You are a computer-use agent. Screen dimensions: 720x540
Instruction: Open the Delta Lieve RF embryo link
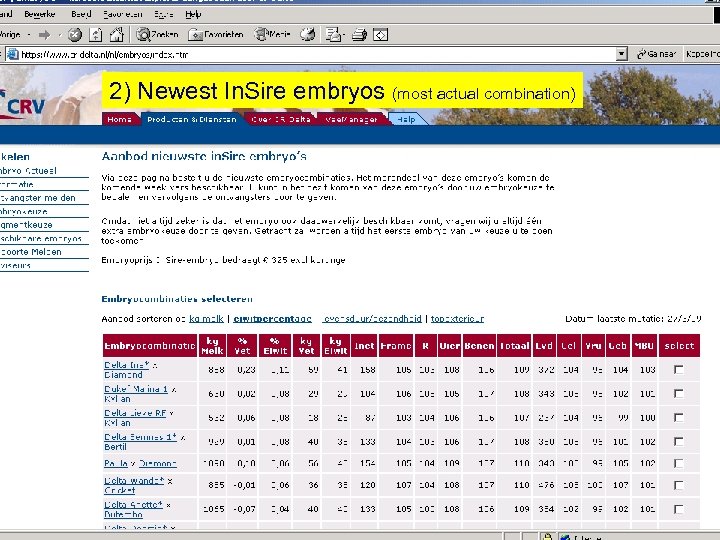(135, 413)
